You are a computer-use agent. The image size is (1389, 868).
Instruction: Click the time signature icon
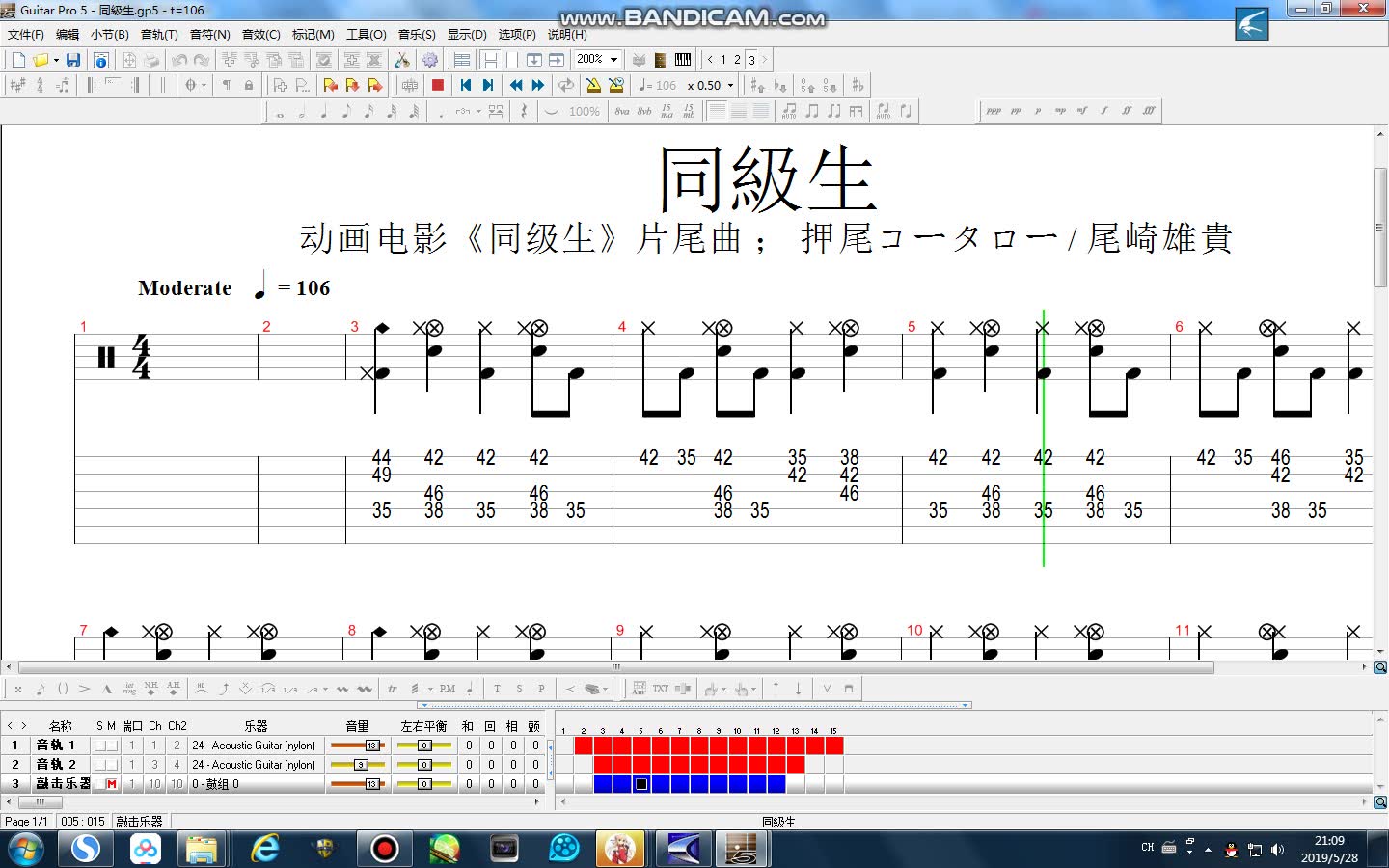40,85
